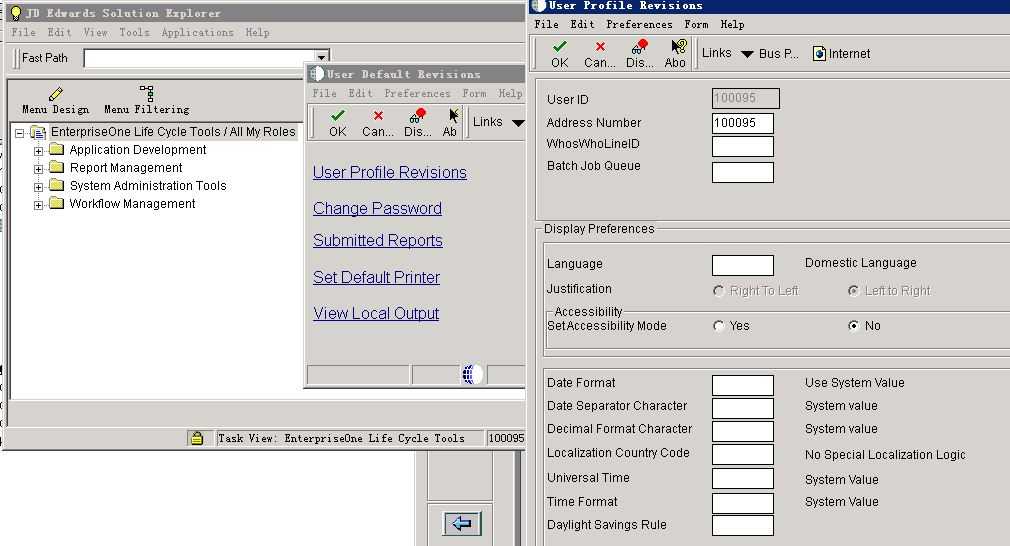Click into the Fast Path input field
This screenshot has height=546, width=1010.
200,58
